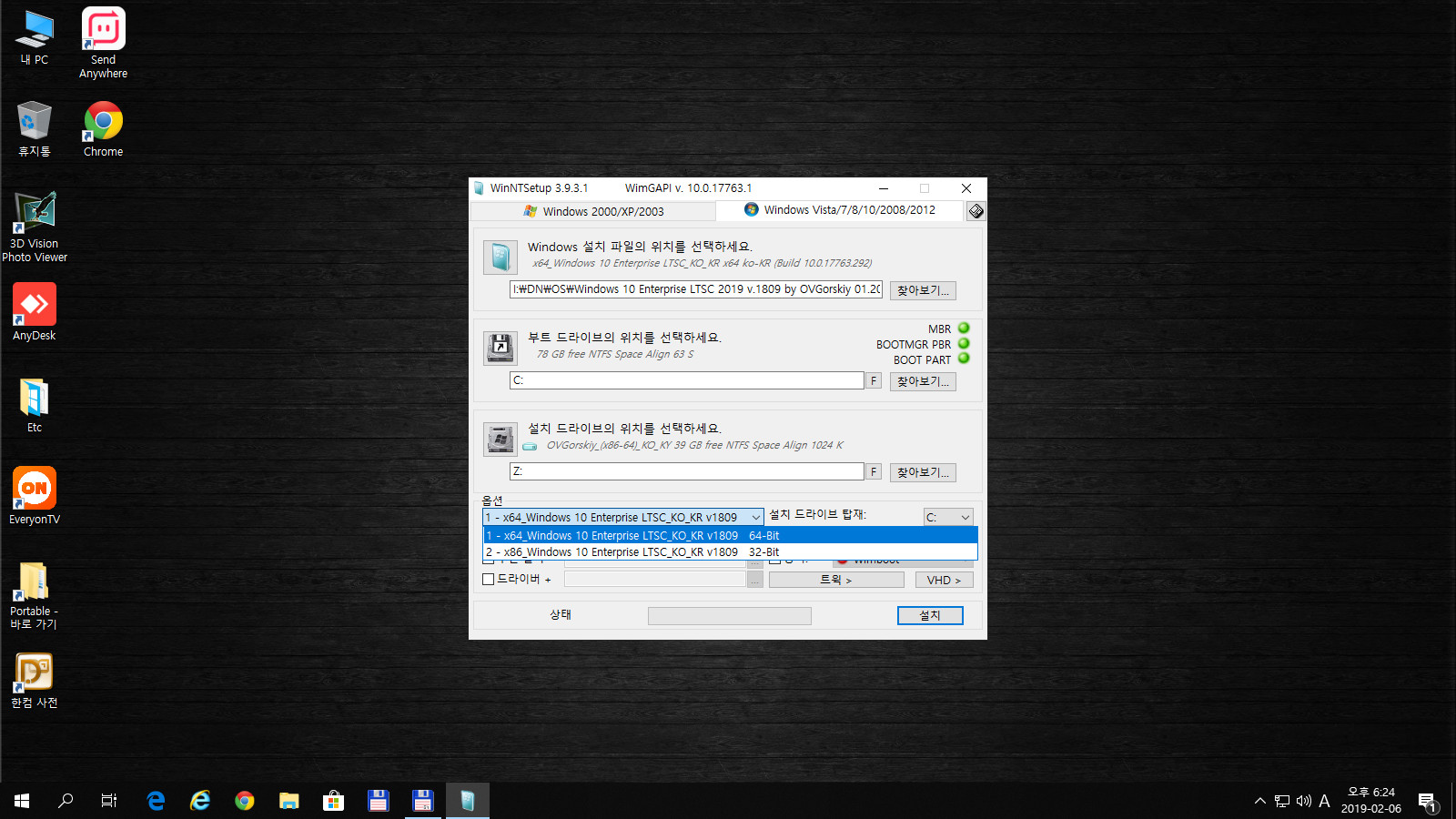Click the installation drive disk icon
1456x819 pixels.
pyautogui.click(x=500, y=439)
